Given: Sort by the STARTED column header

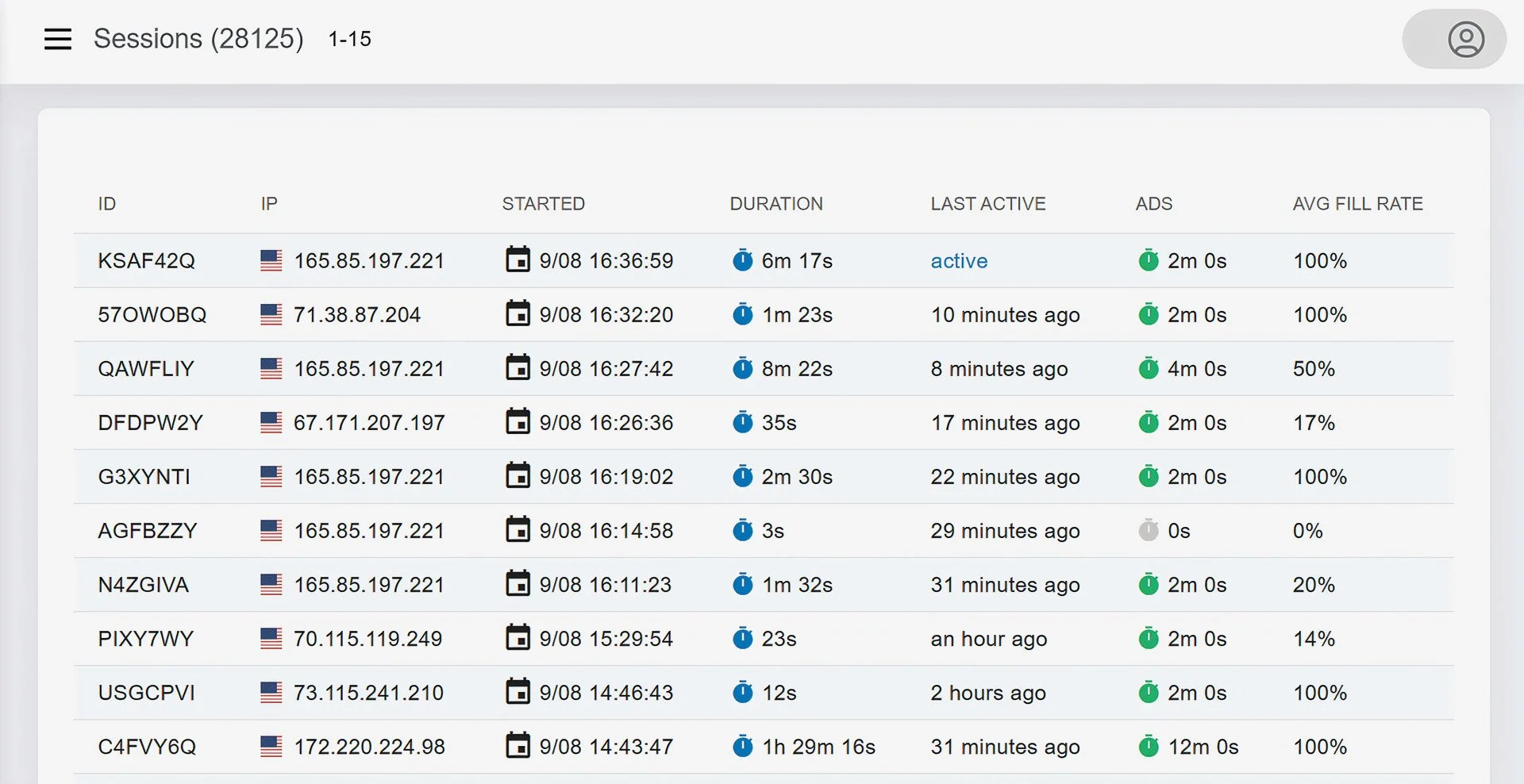Looking at the screenshot, I should 543,203.
